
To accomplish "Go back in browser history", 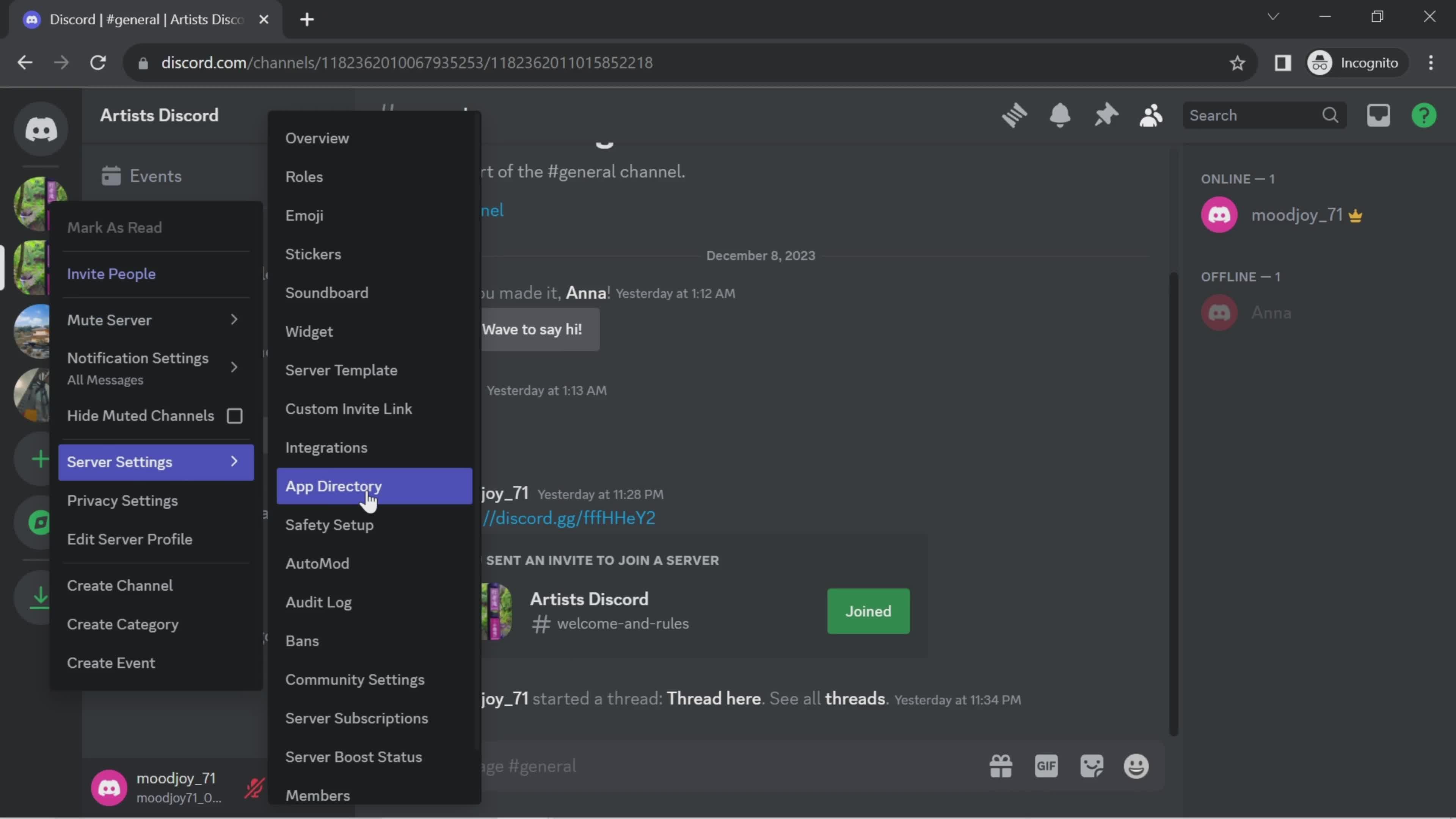I will 25,63.
